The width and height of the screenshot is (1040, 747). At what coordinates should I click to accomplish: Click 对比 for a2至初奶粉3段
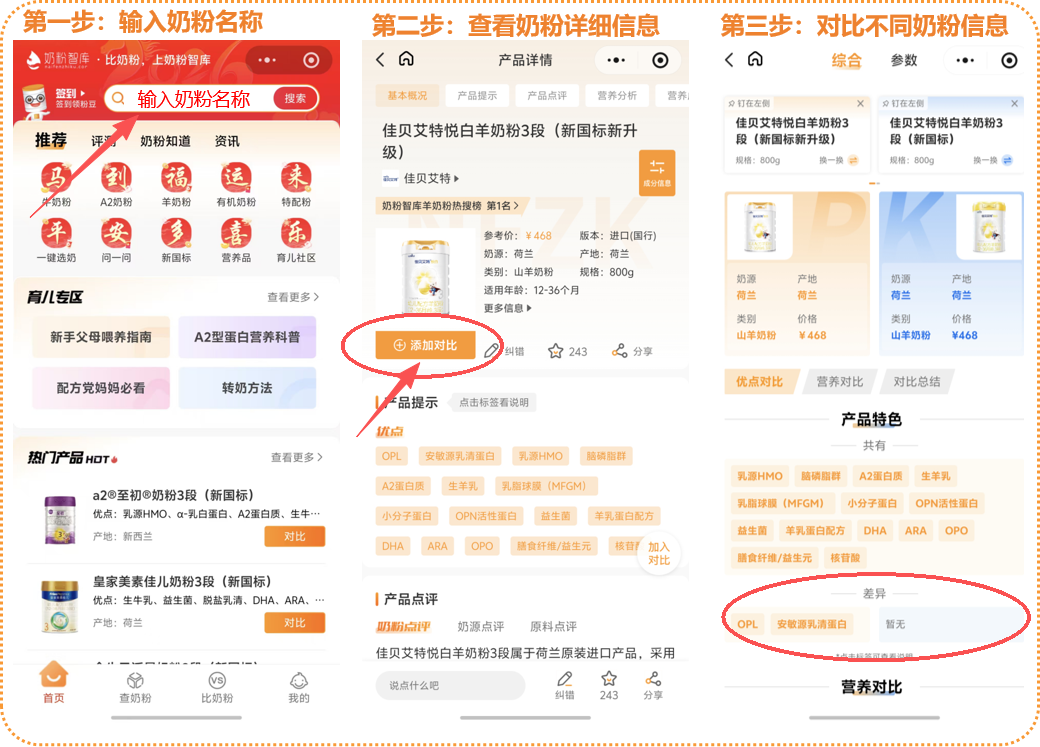(x=294, y=536)
